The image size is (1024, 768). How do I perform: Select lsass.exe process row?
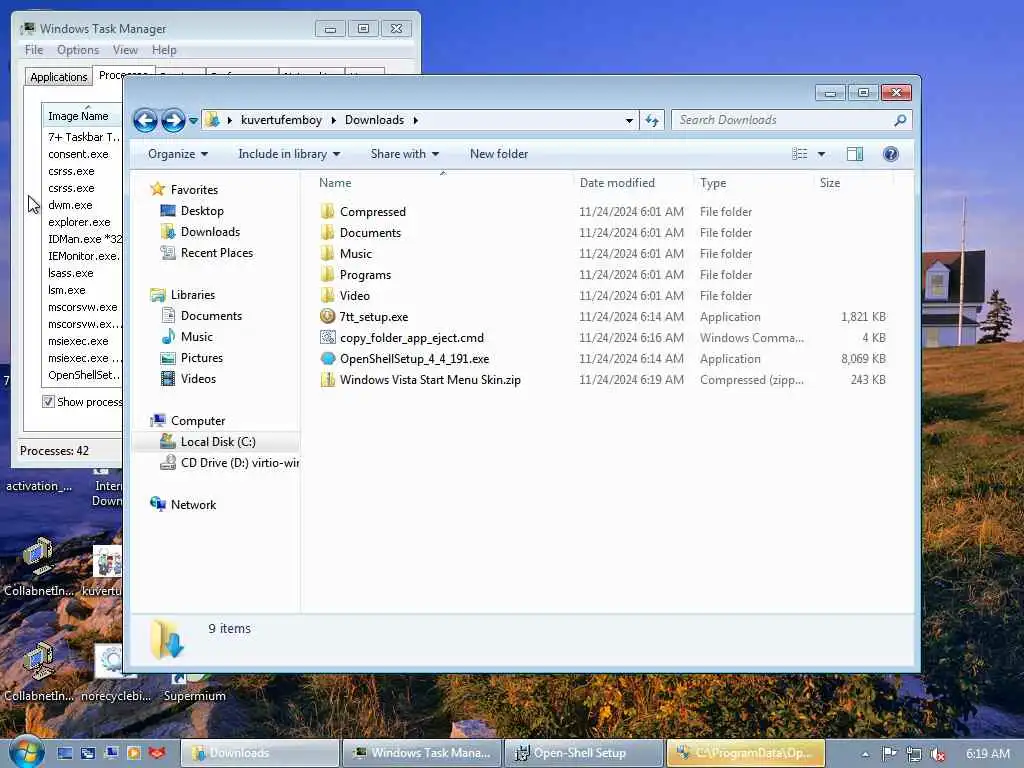pyautogui.click(x=71, y=273)
